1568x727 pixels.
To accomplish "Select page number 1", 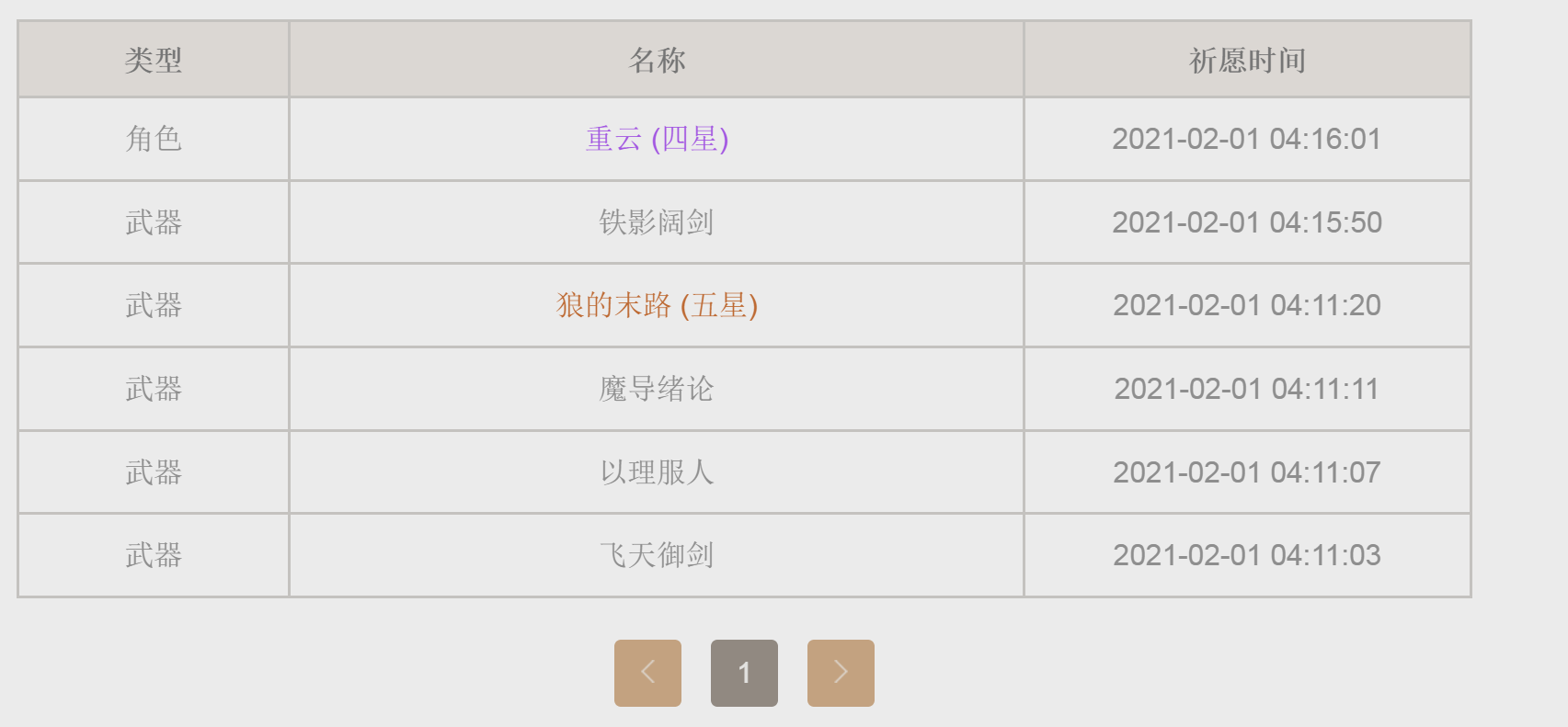I will pos(744,673).
